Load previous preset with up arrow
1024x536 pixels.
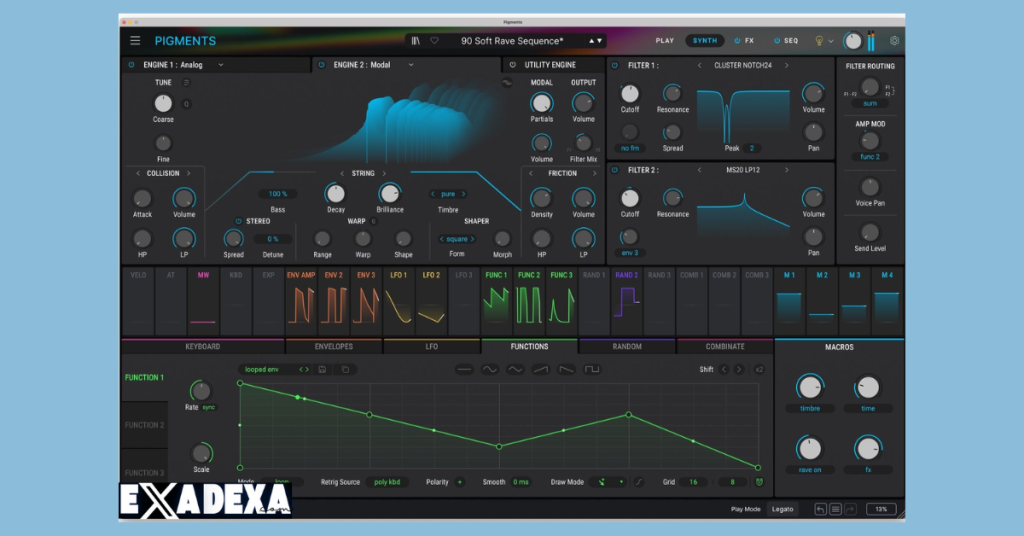click(592, 40)
